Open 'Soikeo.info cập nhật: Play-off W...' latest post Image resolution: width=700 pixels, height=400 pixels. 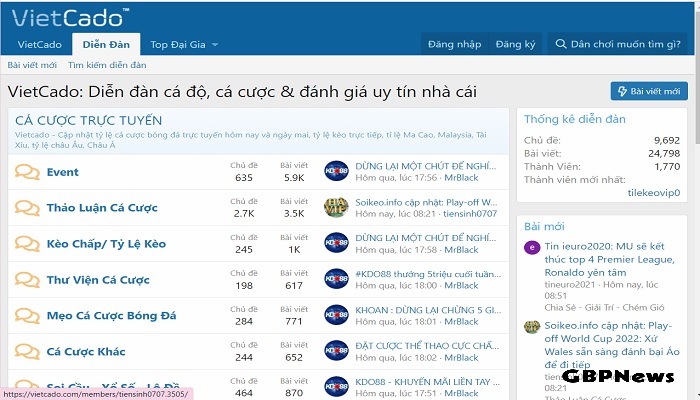[x=426, y=202]
